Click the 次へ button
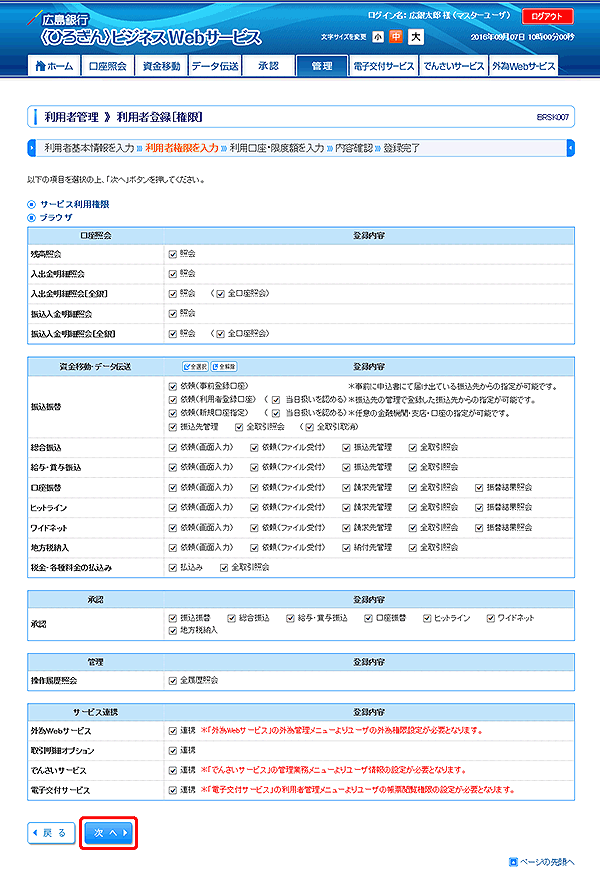600x874 pixels. coord(109,833)
